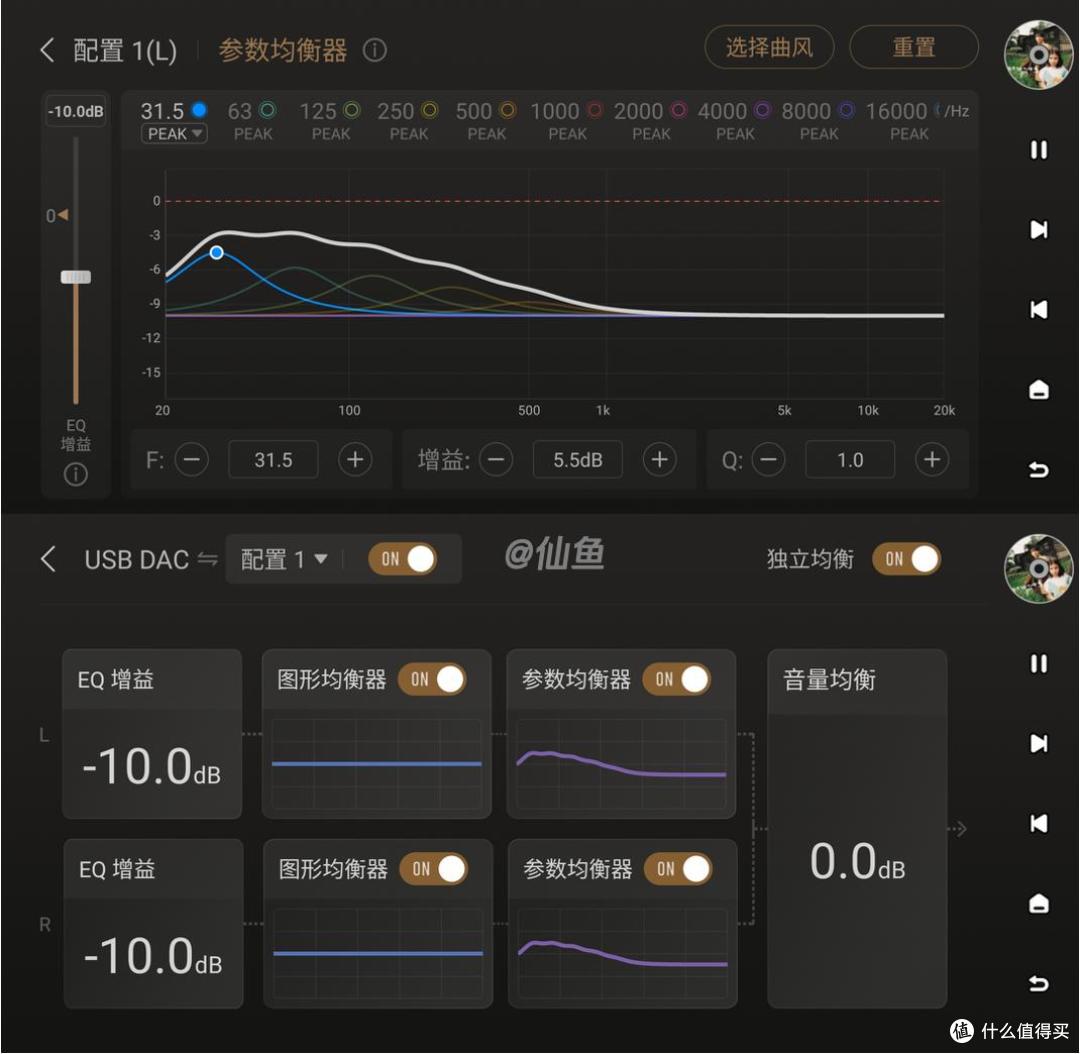Screen dimensions: 1080x1054
Task: Open the 选择曲风 genre selector
Action: pyautogui.click(x=769, y=48)
